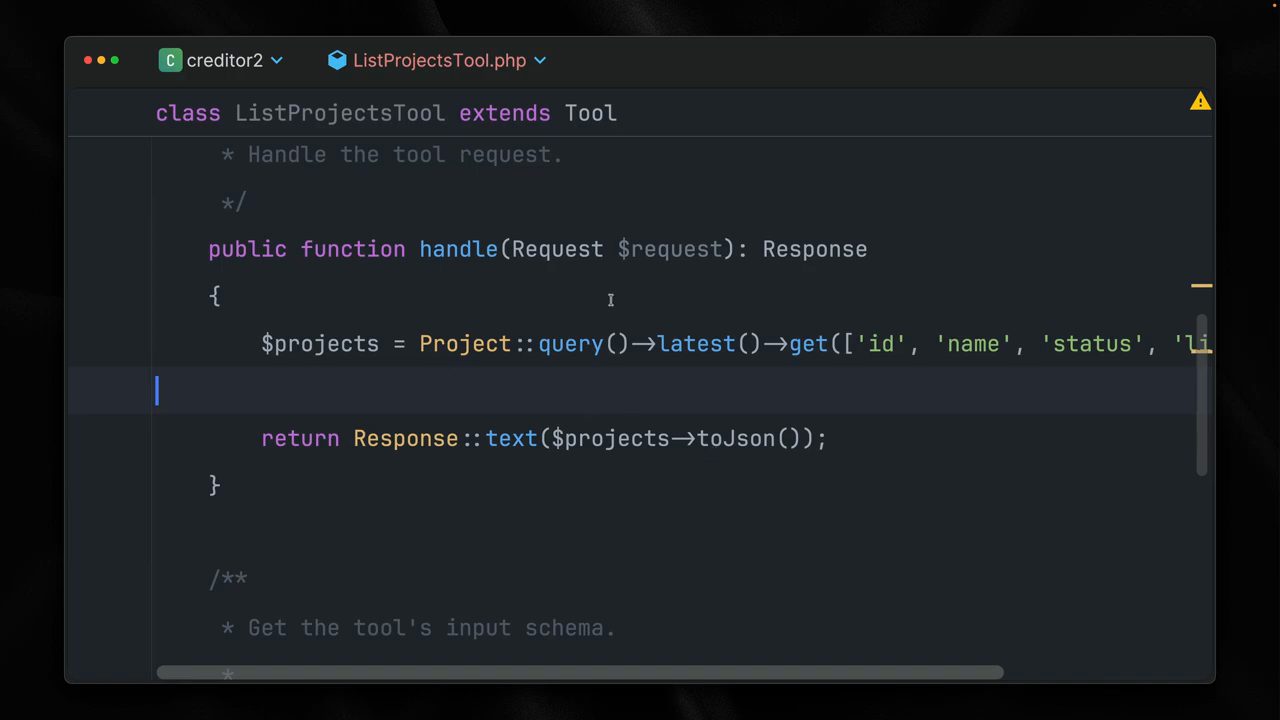
Task: Click the 'return' keyword
Action: 300,438
